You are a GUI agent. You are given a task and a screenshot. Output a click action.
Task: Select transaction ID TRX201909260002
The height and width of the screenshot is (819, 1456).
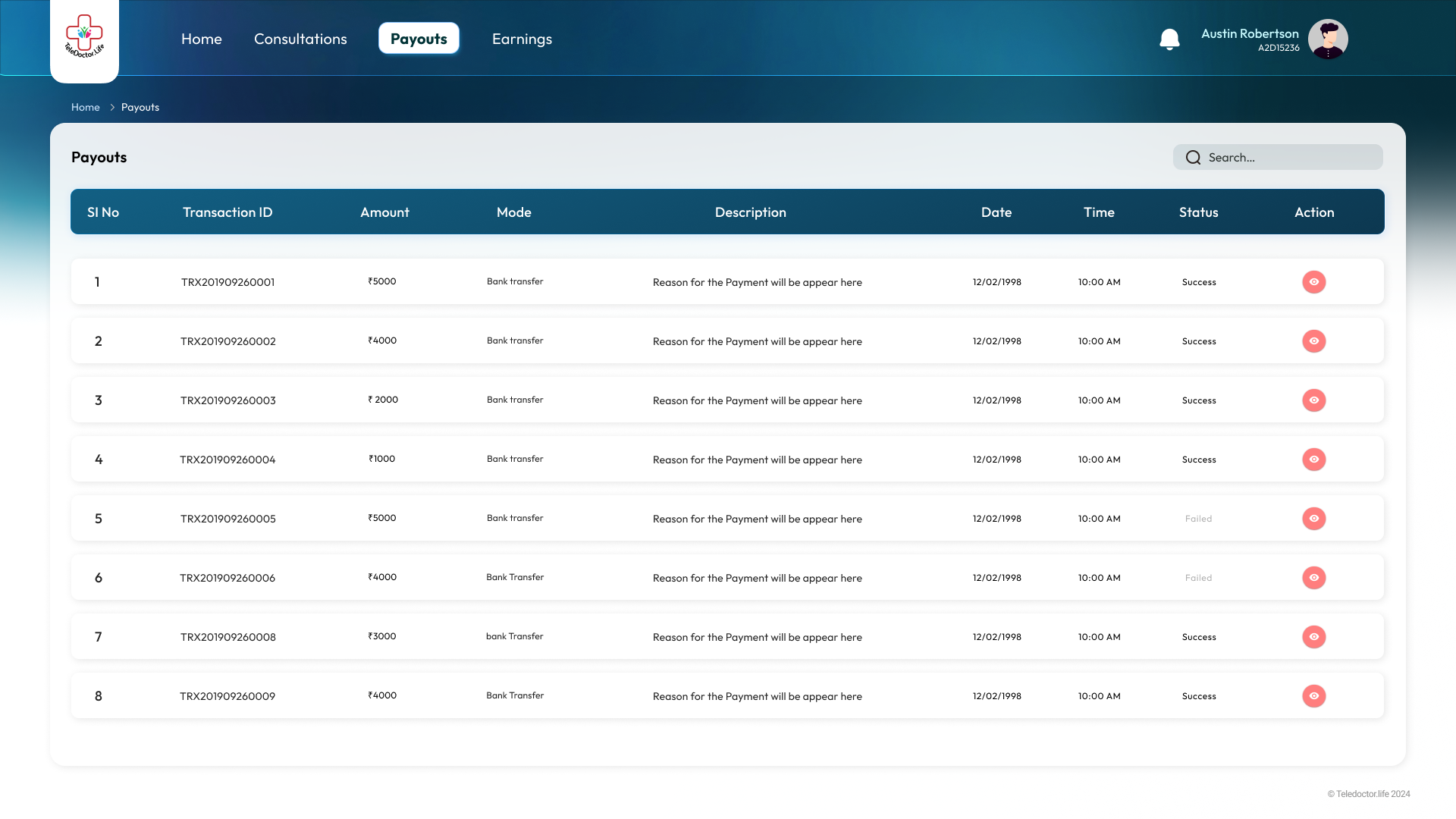click(228, 341)
